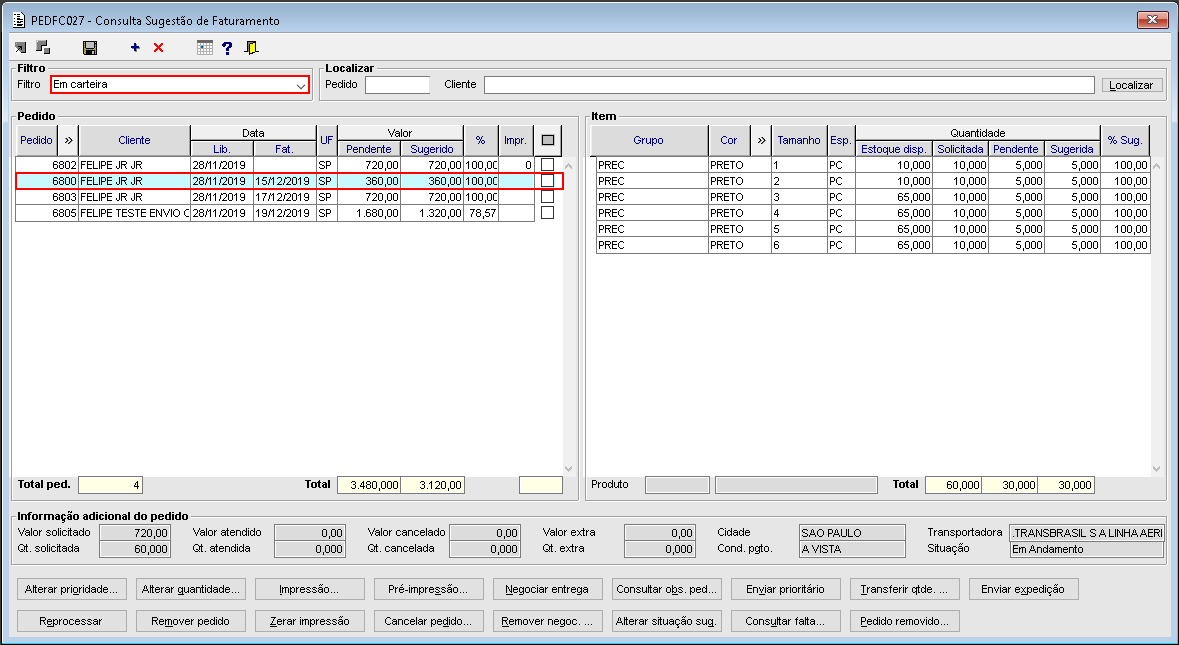
Task: Click the floppy disk save icon
Action: pyautogui.click(x=90, y=47)
